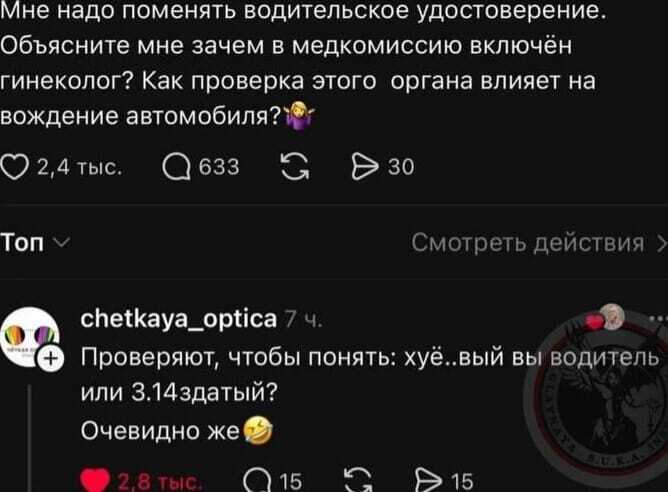Expand the Топ sorting dropdown
The width and height of the screenshot is (668, 492).
pyautogui.click(x=35, y=243)
